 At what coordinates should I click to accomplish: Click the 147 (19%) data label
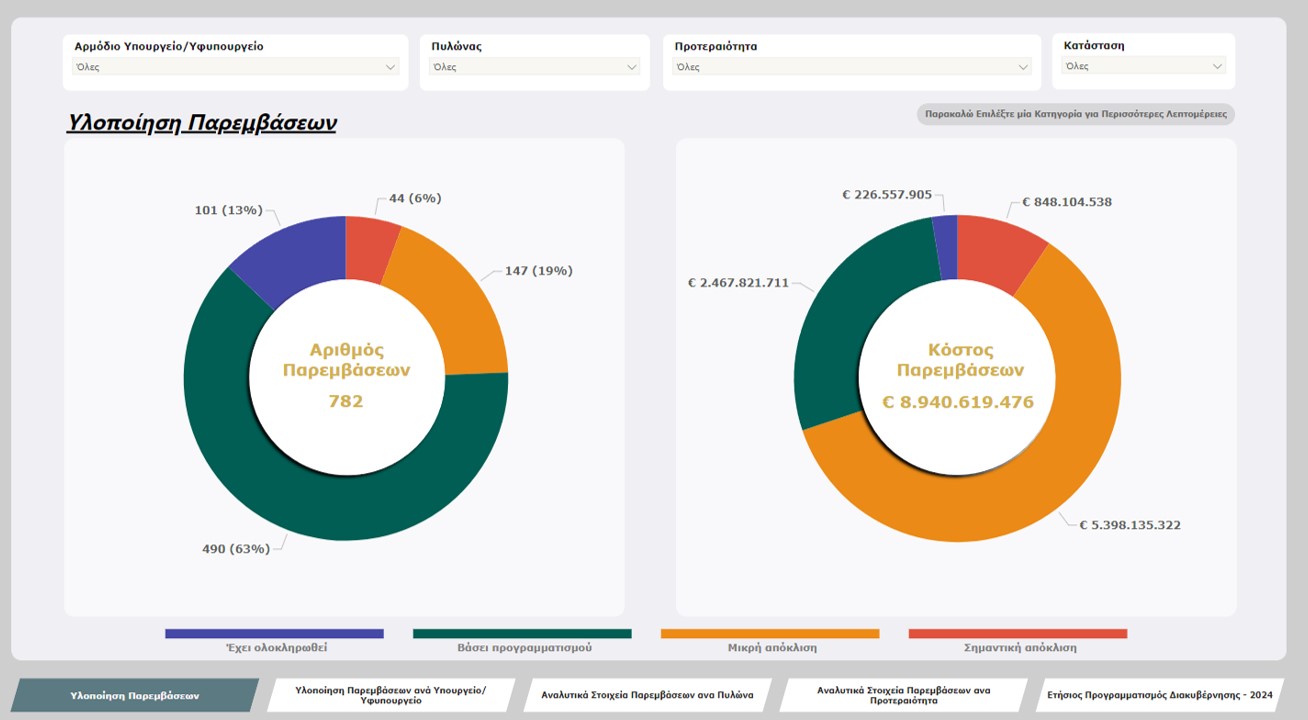pyautogui.click(x=538, y=271)
